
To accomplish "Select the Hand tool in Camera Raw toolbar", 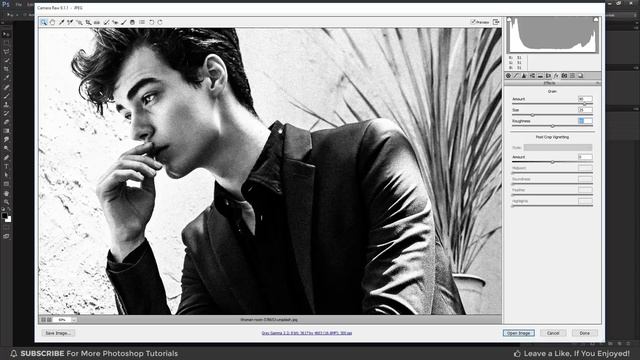I will tap(52, 22).
